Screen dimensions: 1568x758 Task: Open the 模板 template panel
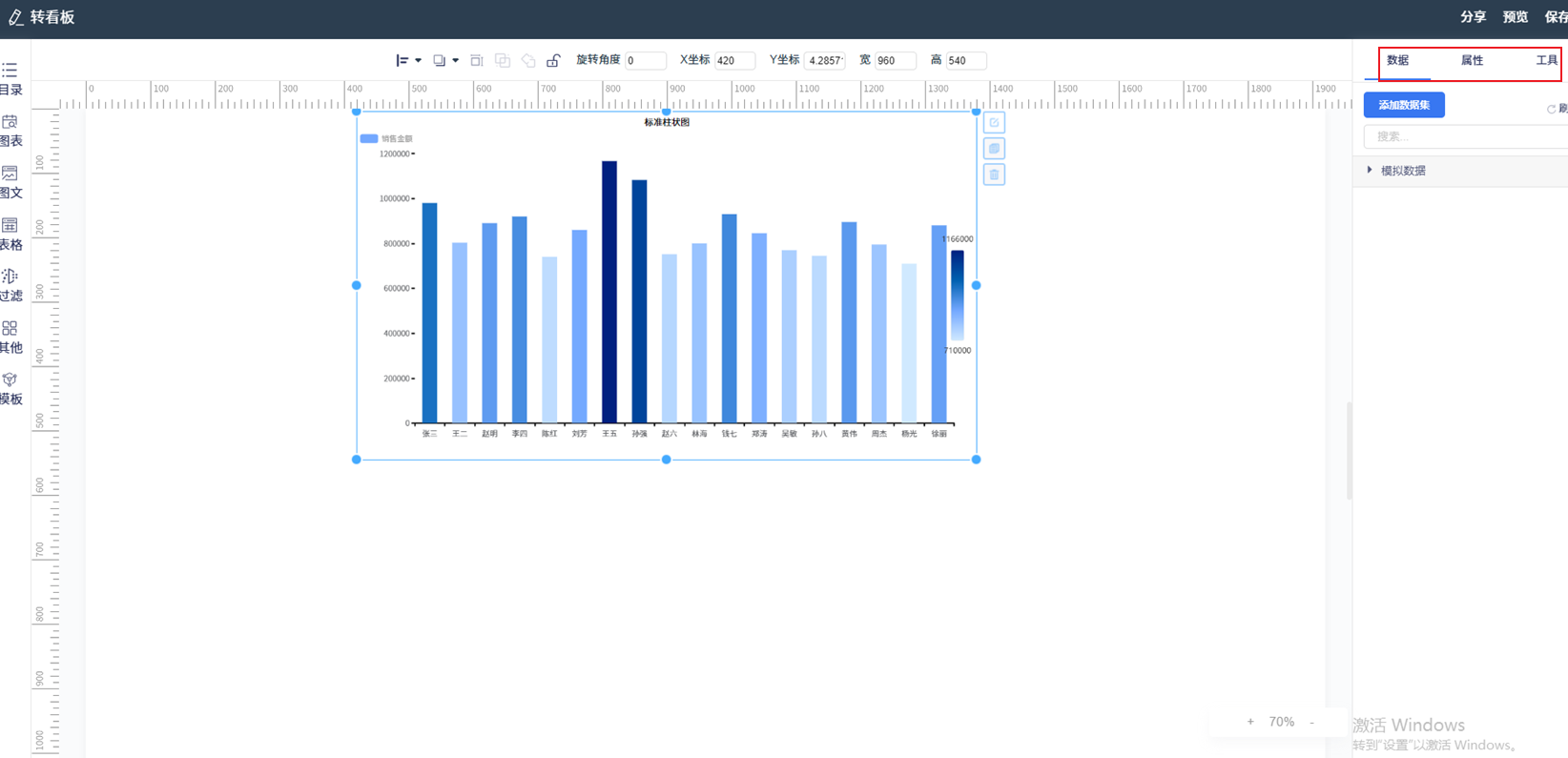[10, 388]
